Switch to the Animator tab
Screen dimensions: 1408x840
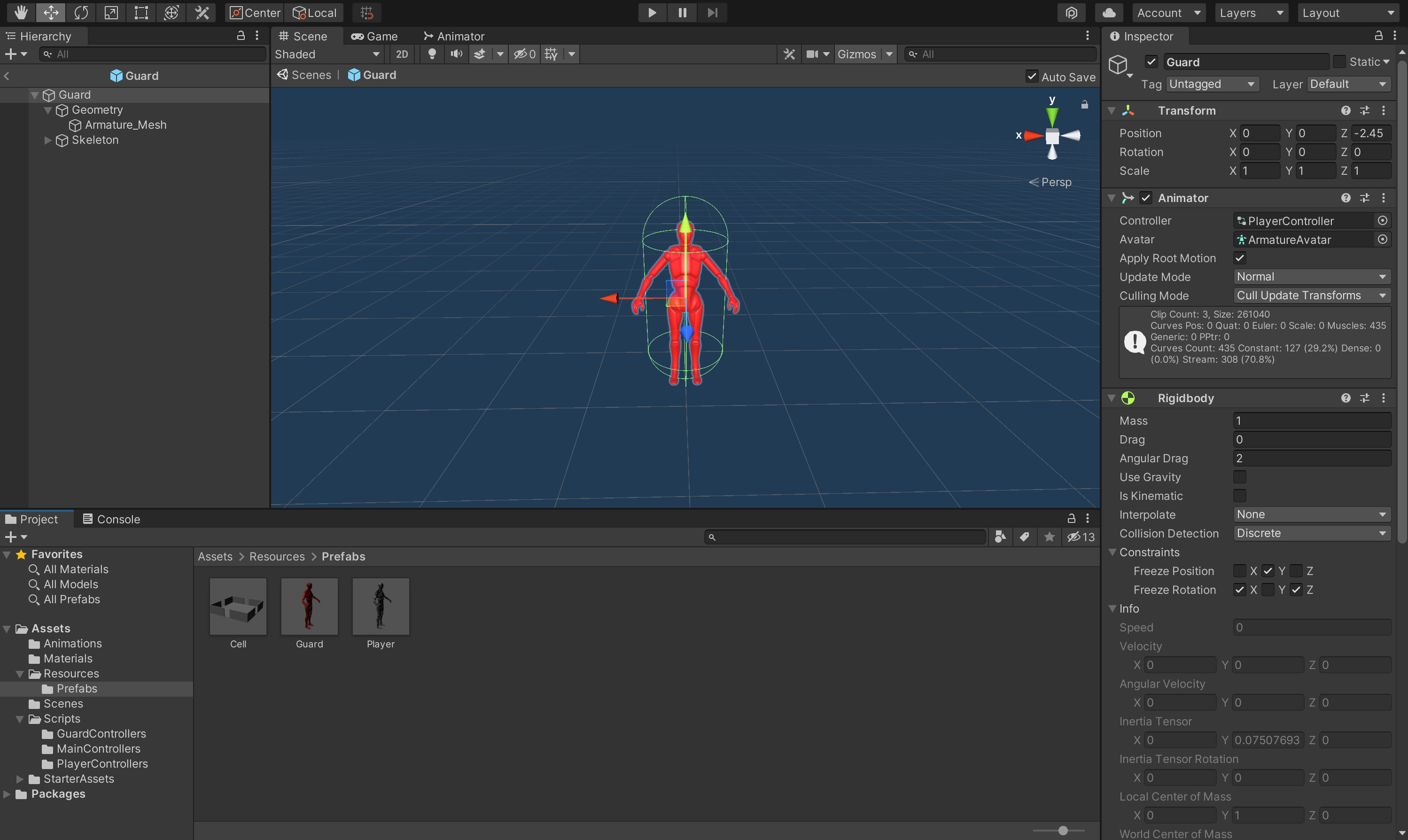point(454,36)
